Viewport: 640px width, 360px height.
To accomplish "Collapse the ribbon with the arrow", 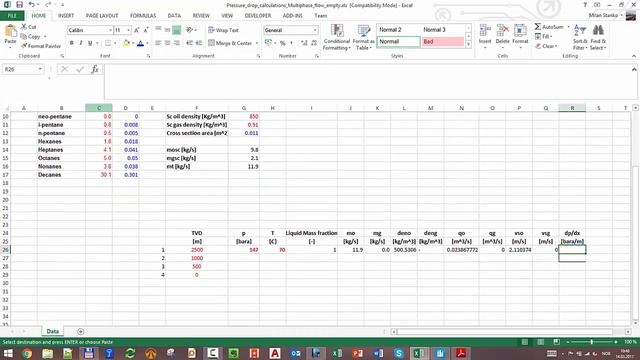I will 633,56.
